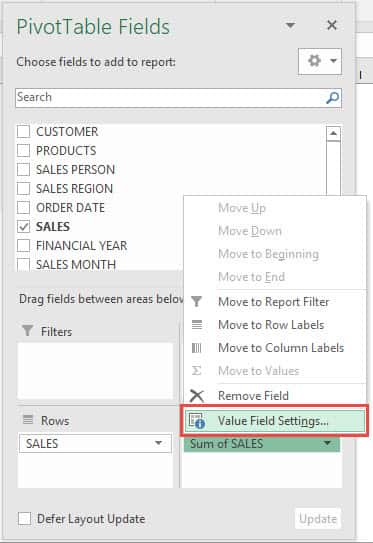Uncheck the SALES field checkbox
373x543 pixels.
point(24,226)
